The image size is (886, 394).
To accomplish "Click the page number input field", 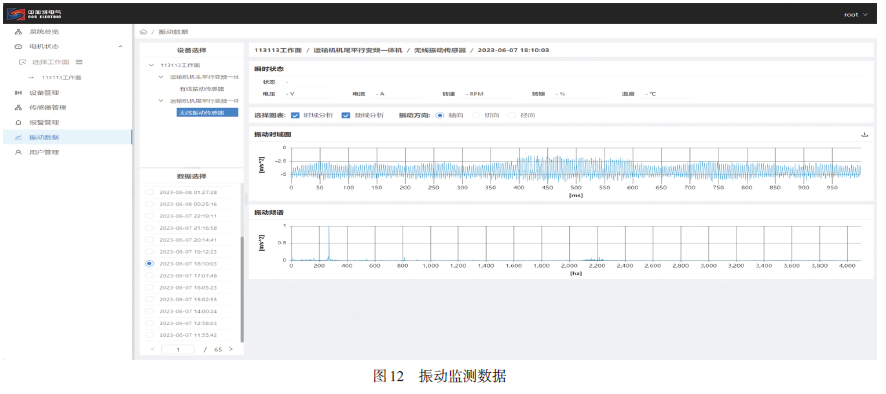I will point(177,349).
